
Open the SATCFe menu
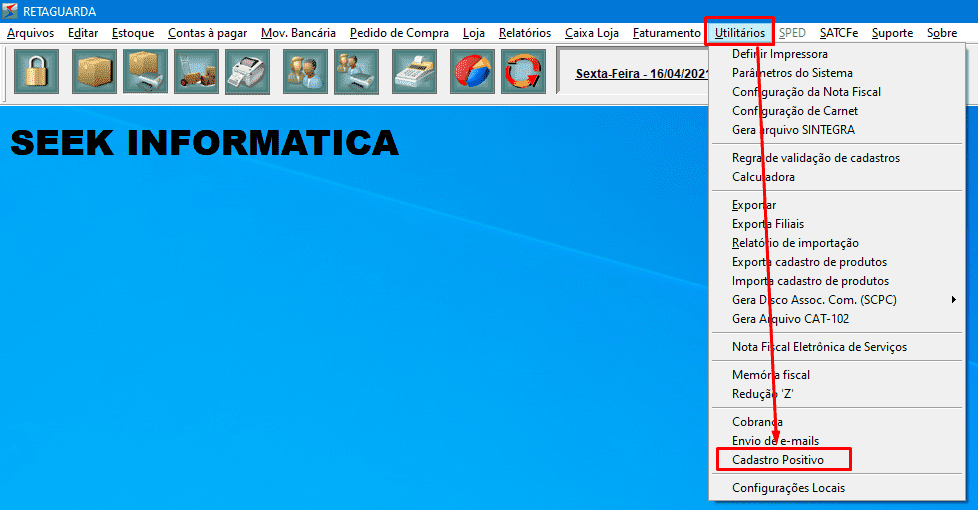[x=839, y=33]
